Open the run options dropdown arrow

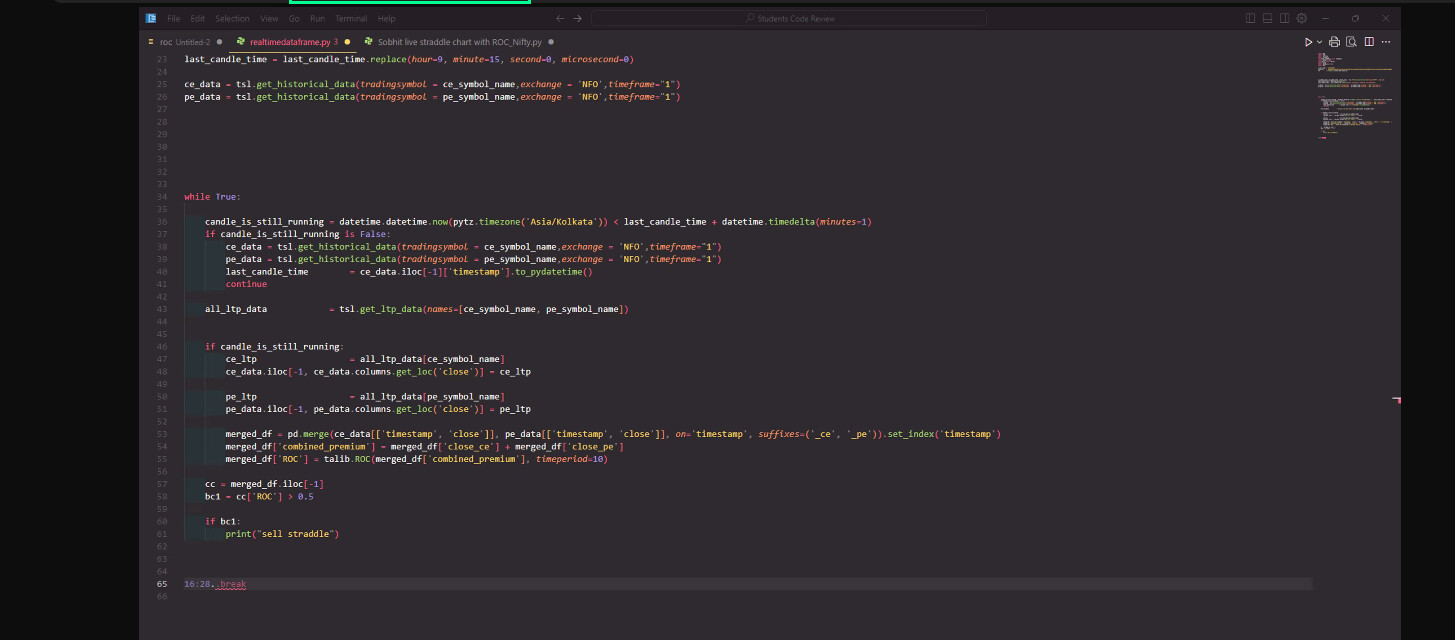[x=1319, y=42]
